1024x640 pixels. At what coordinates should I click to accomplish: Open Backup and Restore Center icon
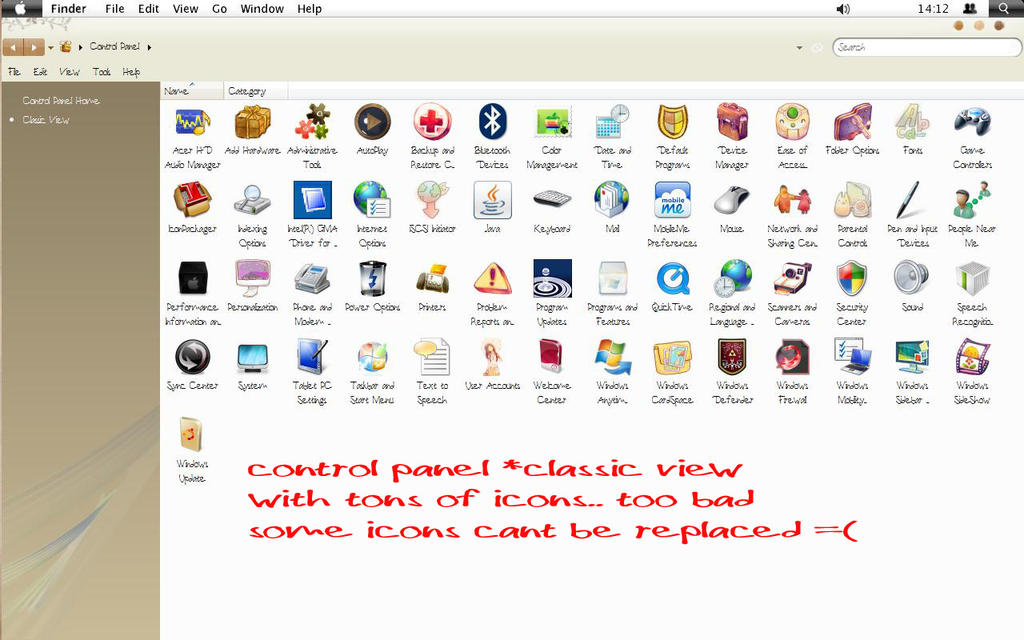(432, 122)
